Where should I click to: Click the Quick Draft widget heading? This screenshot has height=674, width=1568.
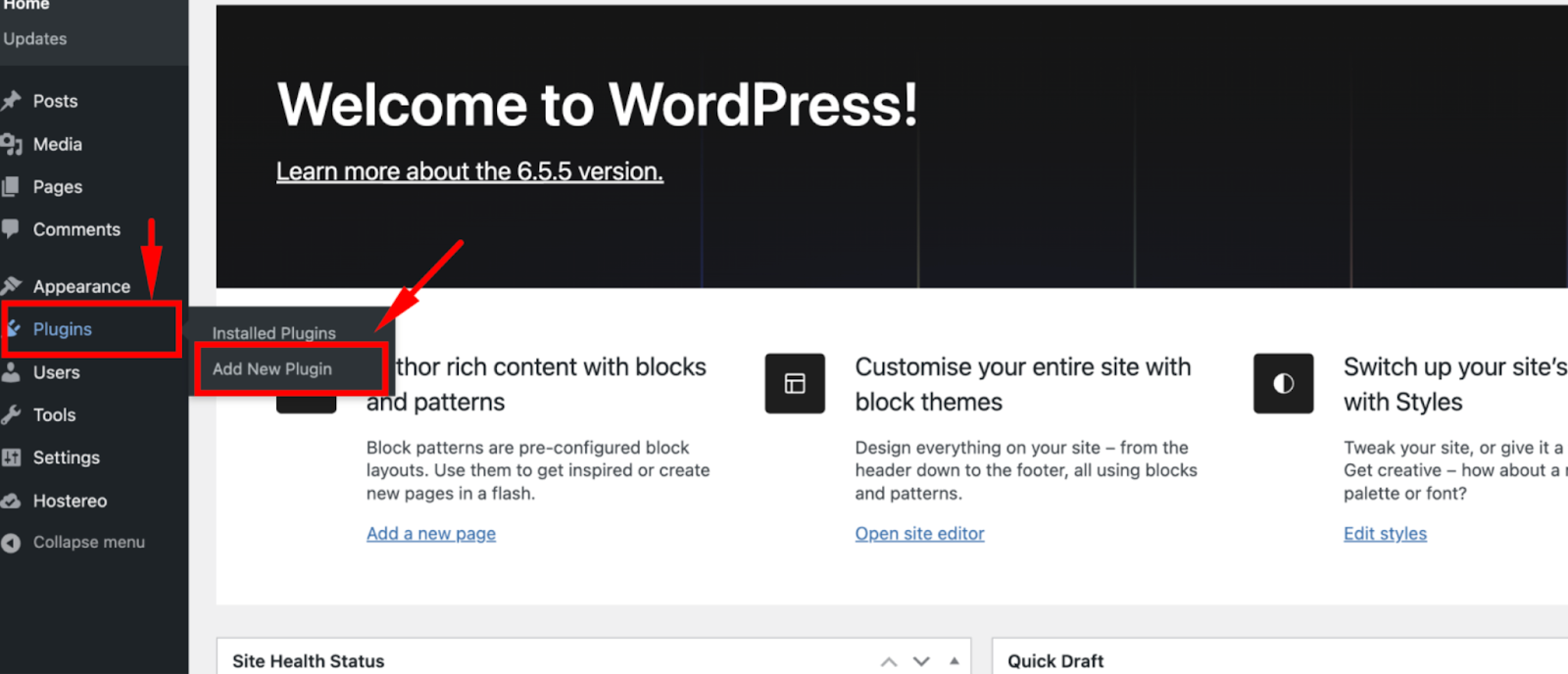pos(1055,661)
